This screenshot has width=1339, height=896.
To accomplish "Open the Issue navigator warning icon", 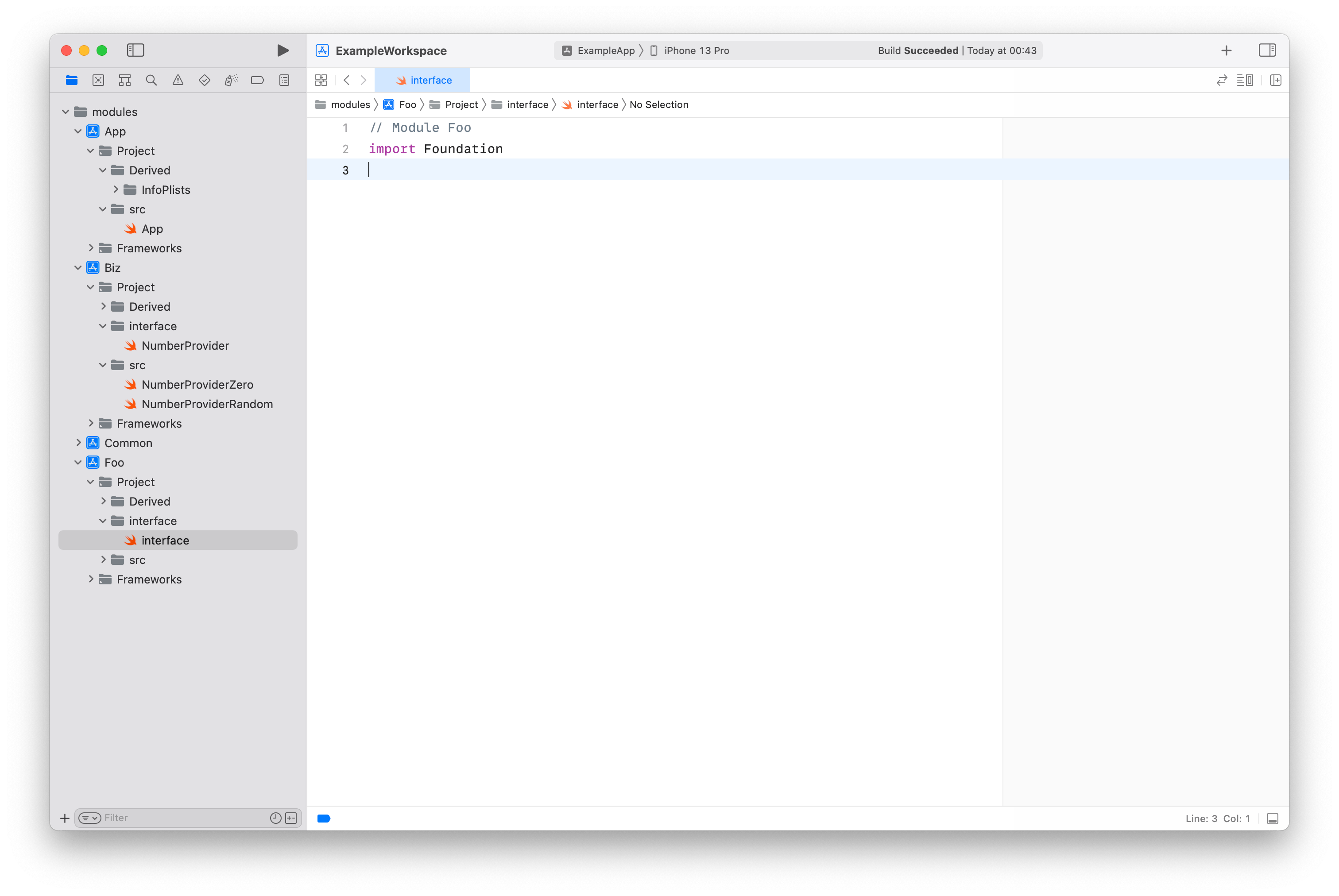I will 178,80.
